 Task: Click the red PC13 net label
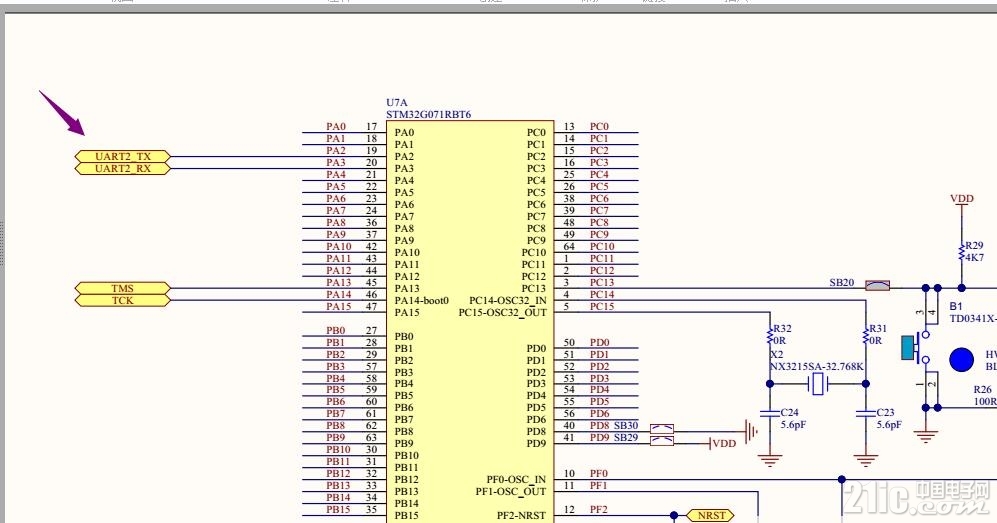602,282
